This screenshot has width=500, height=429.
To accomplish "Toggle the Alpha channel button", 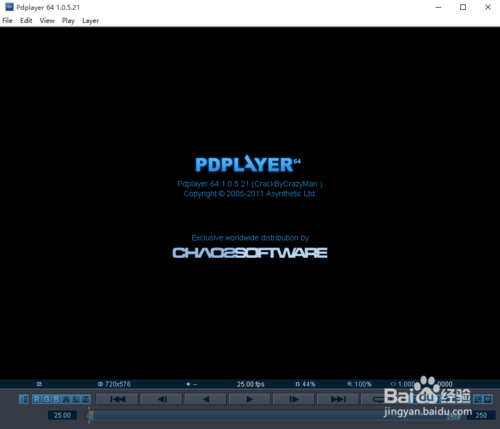I will pyautogui.click(x=66, y=399).
